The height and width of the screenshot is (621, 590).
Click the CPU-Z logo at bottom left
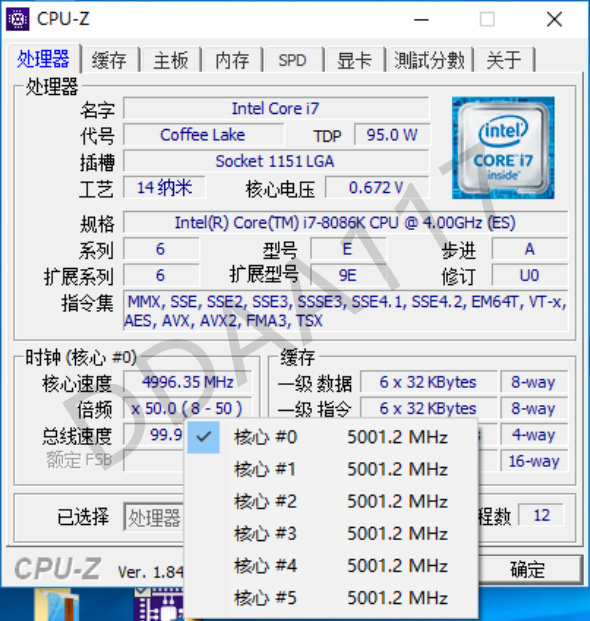58,569
